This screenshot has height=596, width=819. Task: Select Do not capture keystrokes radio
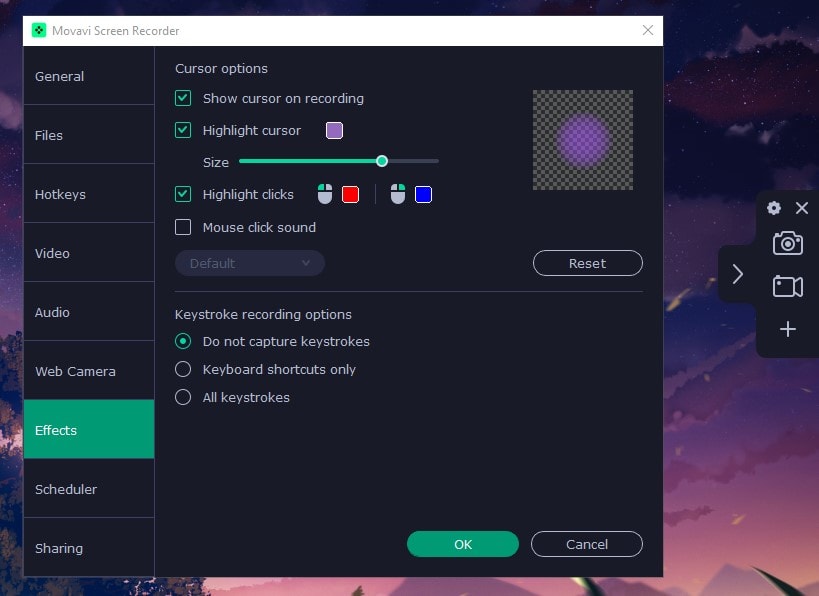[183, 341]
